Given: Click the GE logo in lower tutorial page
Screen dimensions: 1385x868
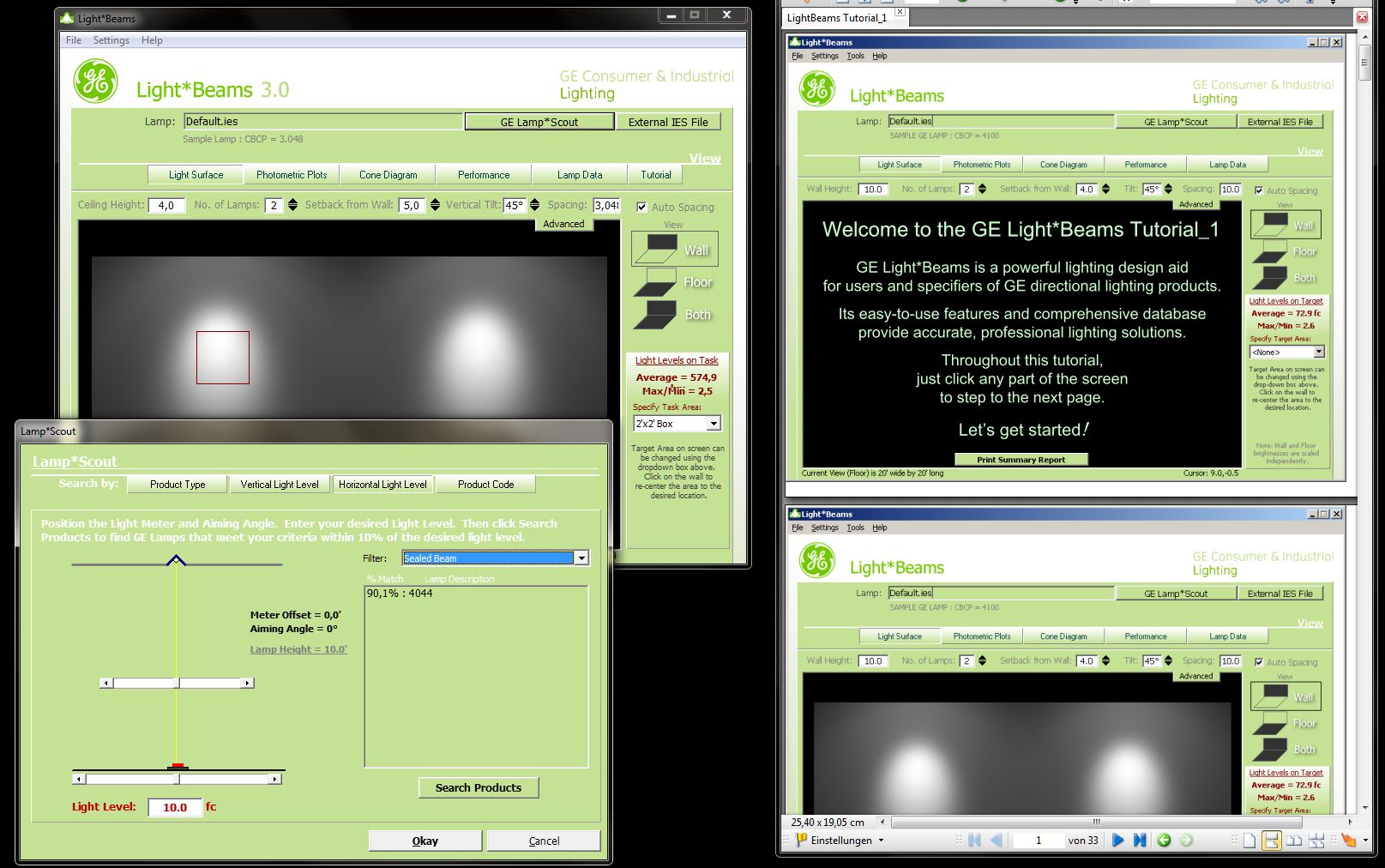Looking at the screenshot, I should [817, 561].
